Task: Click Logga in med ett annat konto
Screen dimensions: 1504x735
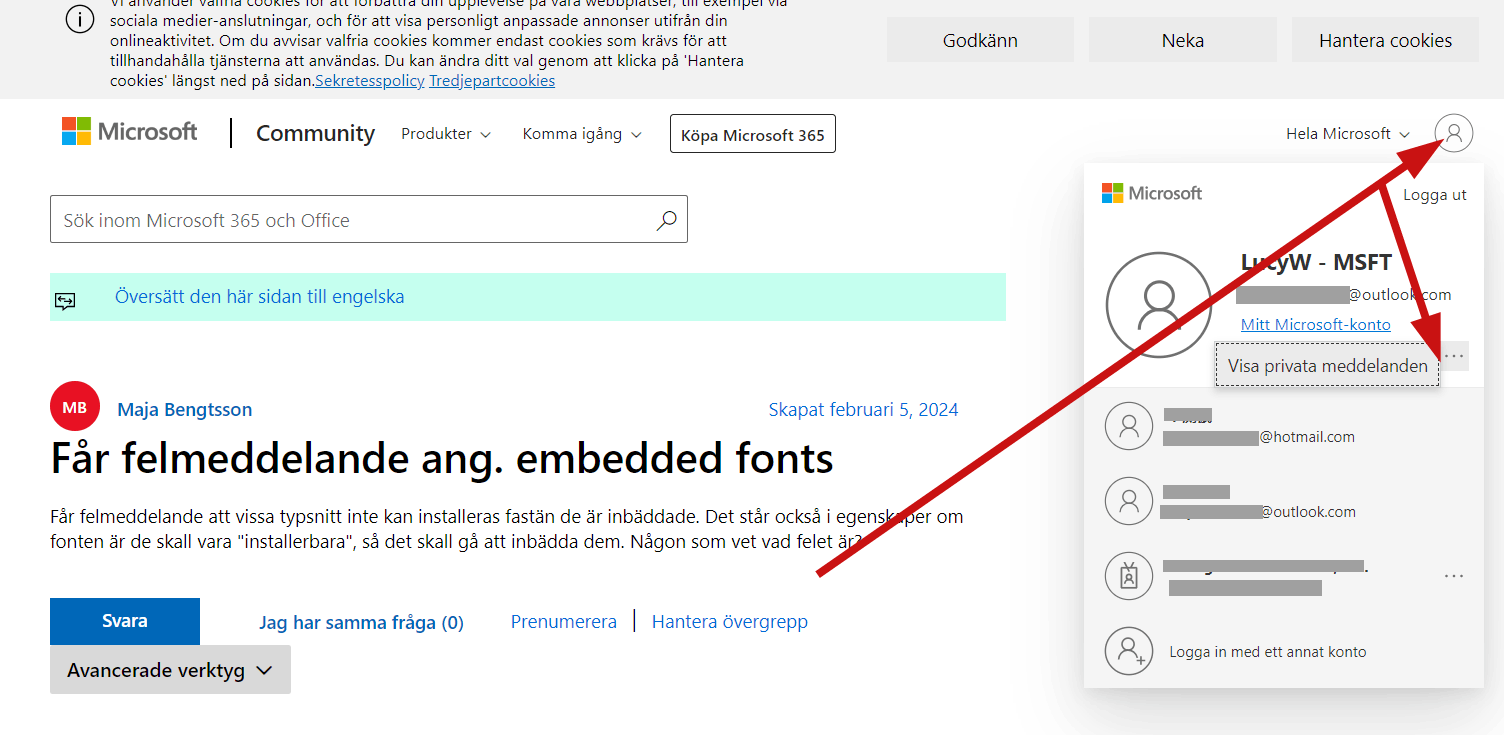Action: pyautogui.click(x=1268, y=652)
